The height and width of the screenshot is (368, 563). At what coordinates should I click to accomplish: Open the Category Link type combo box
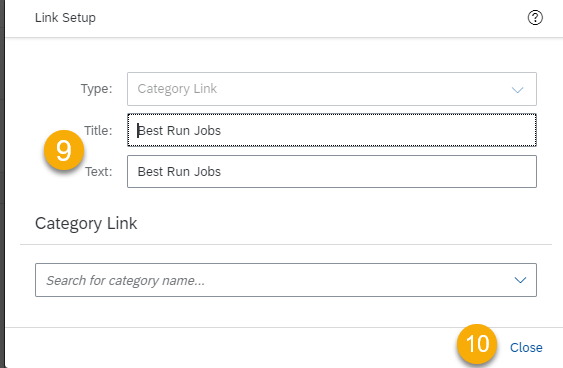coord(332,89)
